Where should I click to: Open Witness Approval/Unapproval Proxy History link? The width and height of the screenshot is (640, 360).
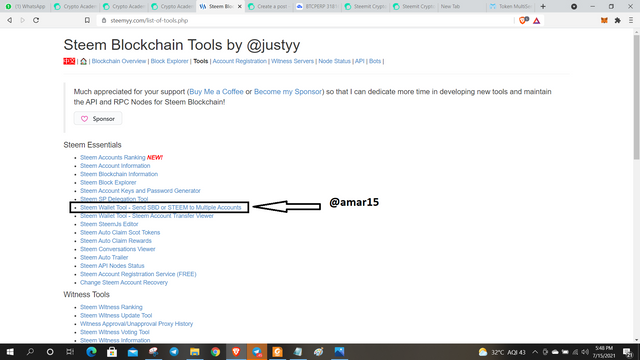click(136, 324)
